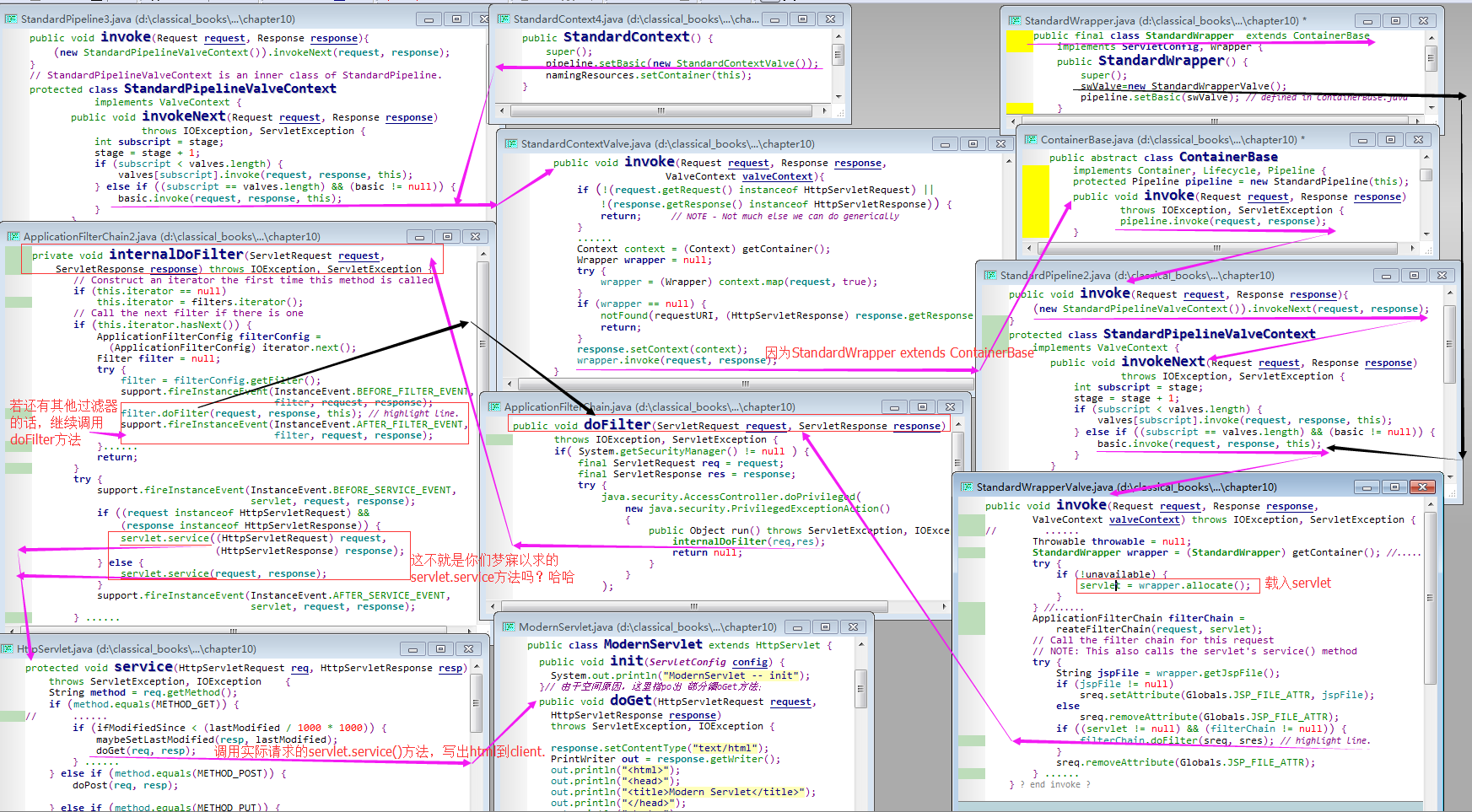Image resolution: width=1472 pixels, height=812 pixels.
Task: Click scroll-up arrow in StandardContext4.java window
Action: click(x=838, y=37)
